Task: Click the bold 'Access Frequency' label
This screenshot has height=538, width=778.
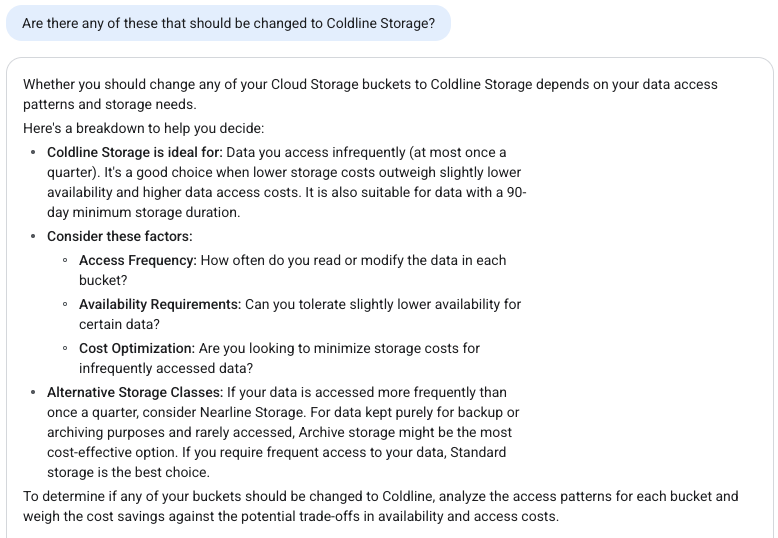Action: (138, 261)
